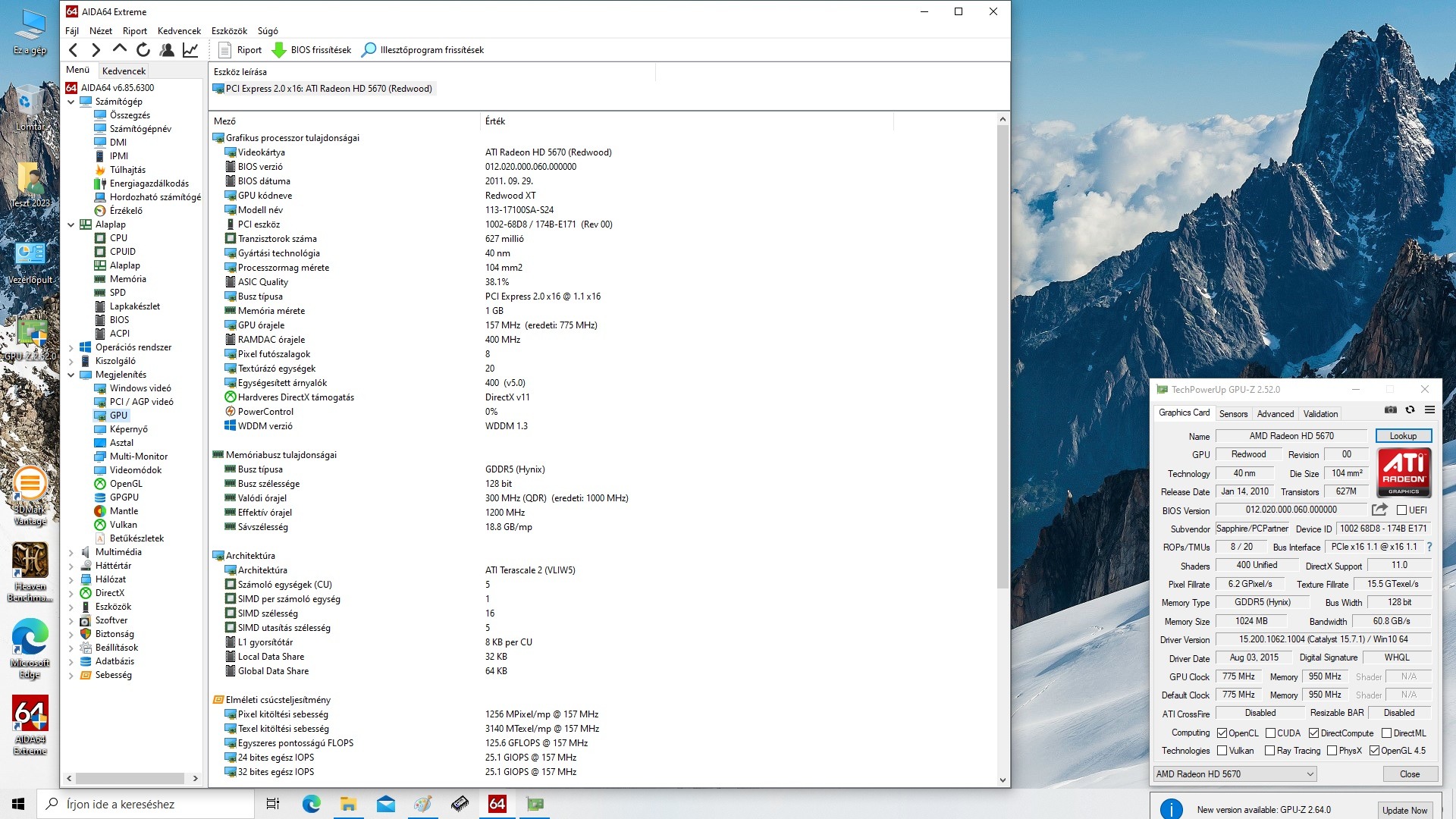The image size is (1456, 819).
Task: Open the GPU selector dropdown in GPU-Z
Action: point(1235,774)
